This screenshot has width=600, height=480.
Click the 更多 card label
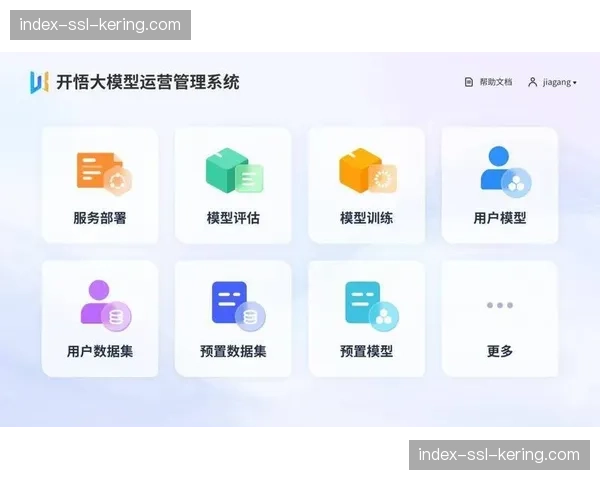pos(500,351)
